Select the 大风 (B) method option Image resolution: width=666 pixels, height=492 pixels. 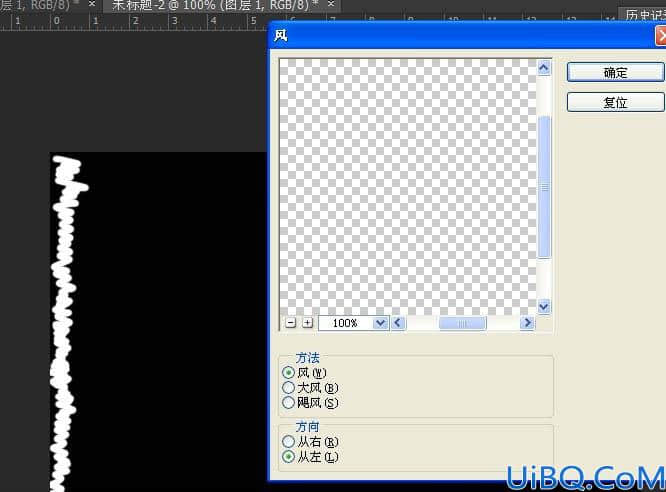coord(288,387)
